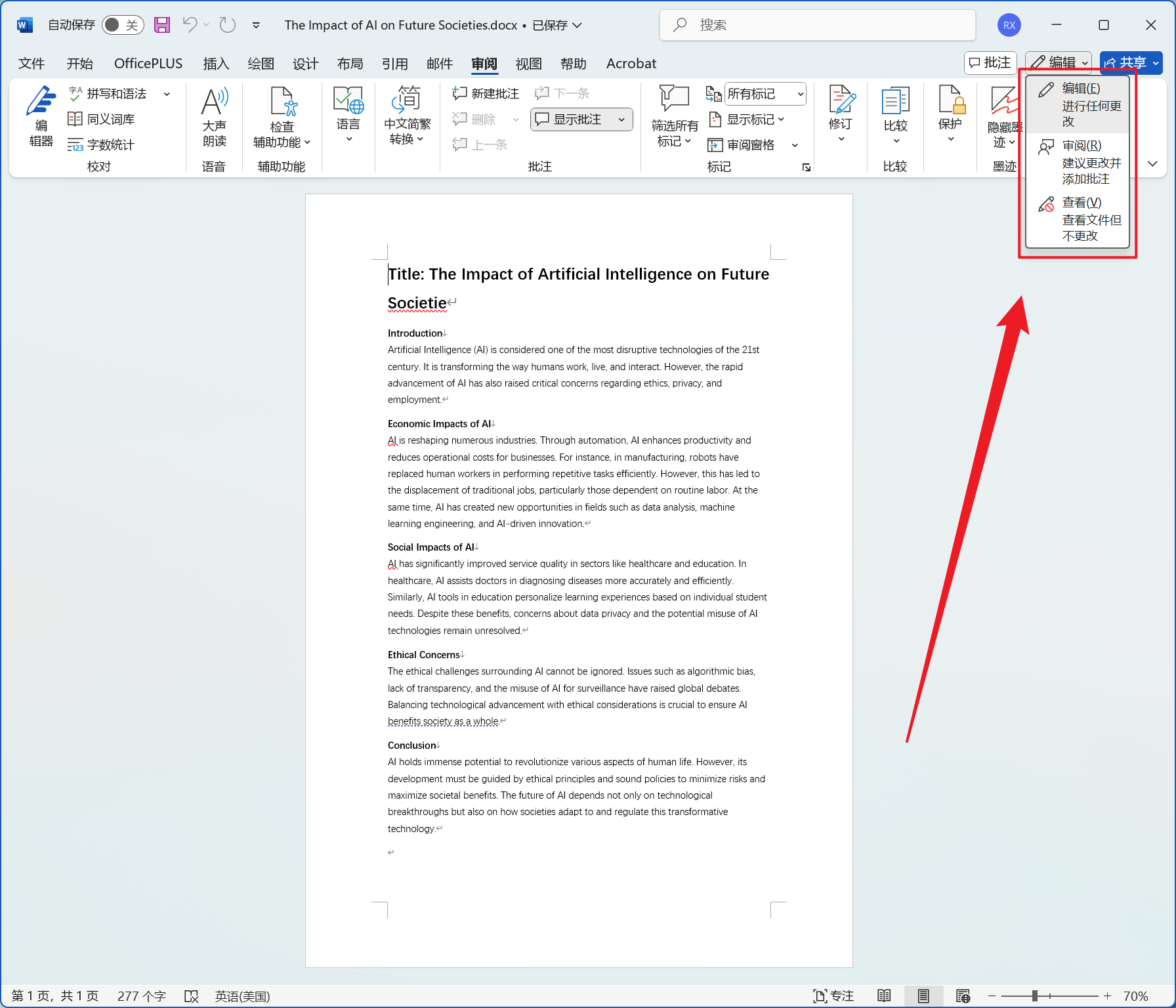Screen dimensions: 1176x1008
Task: Expand the All Markup dropdown
Action: click(x=765, y=94)
